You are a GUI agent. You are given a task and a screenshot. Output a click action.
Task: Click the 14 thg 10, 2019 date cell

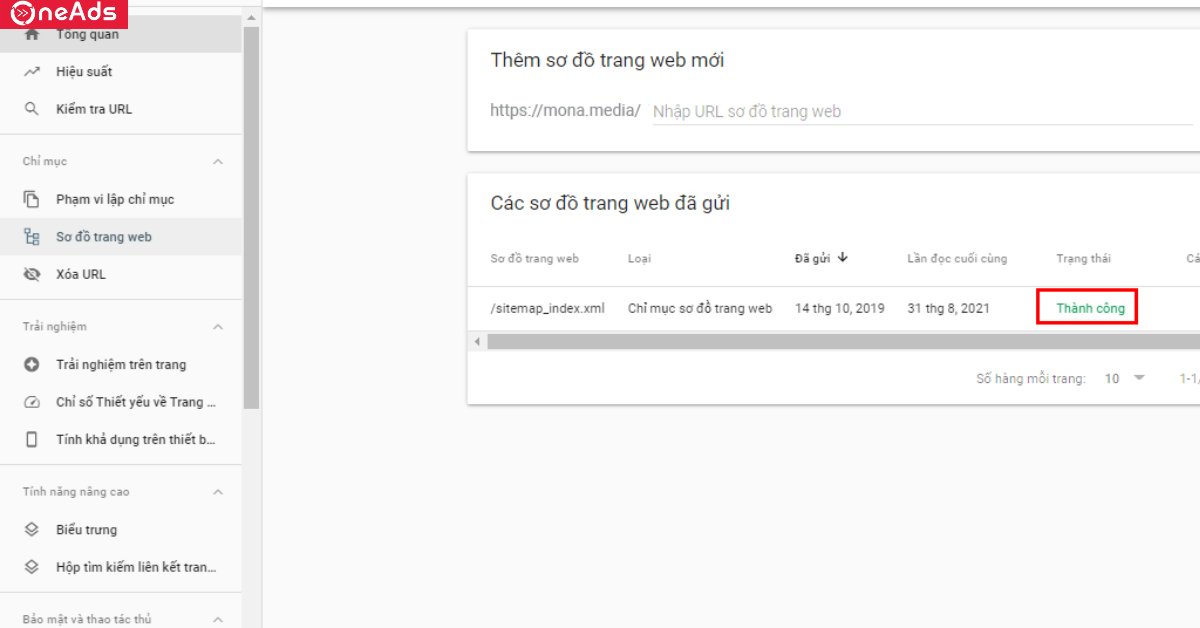840,308
